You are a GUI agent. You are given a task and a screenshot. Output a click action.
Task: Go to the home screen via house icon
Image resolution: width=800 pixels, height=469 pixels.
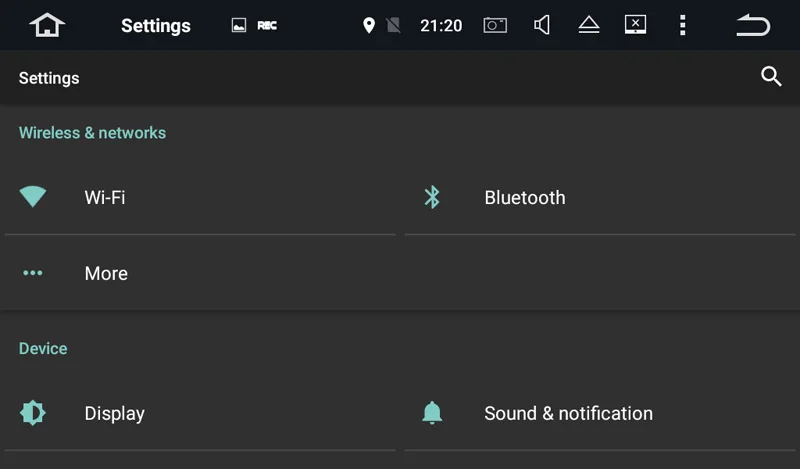(x=47, y=25)
